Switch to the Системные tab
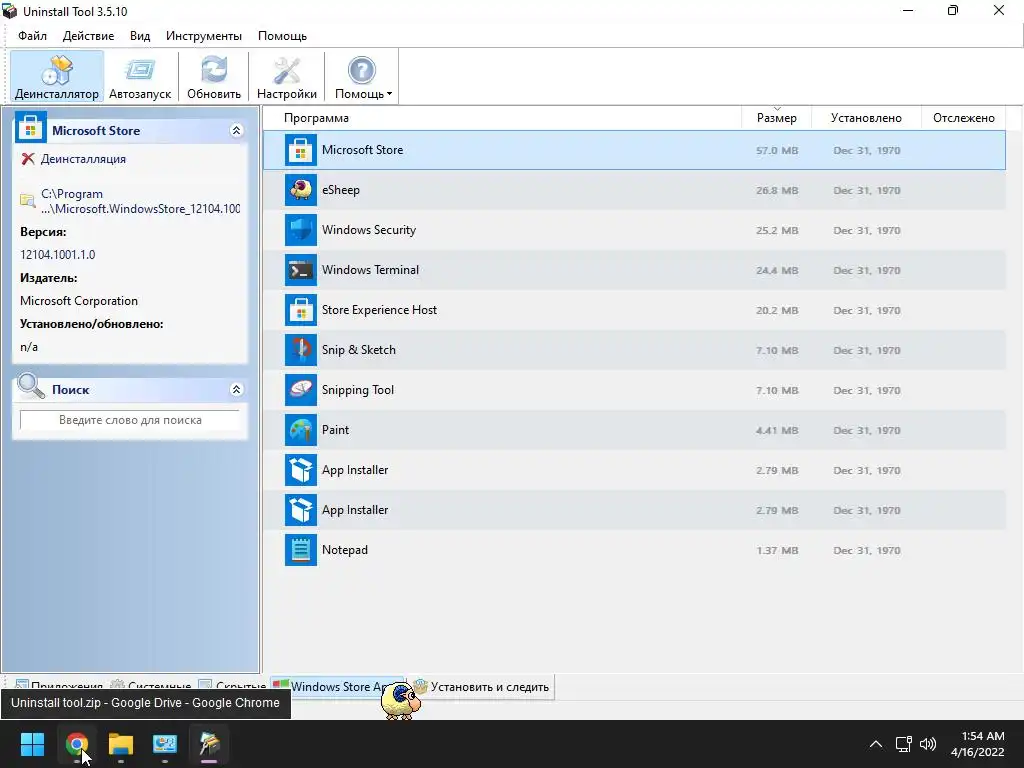The height and width of the screenshot is (768, 1024). click(x=152, y=686)
